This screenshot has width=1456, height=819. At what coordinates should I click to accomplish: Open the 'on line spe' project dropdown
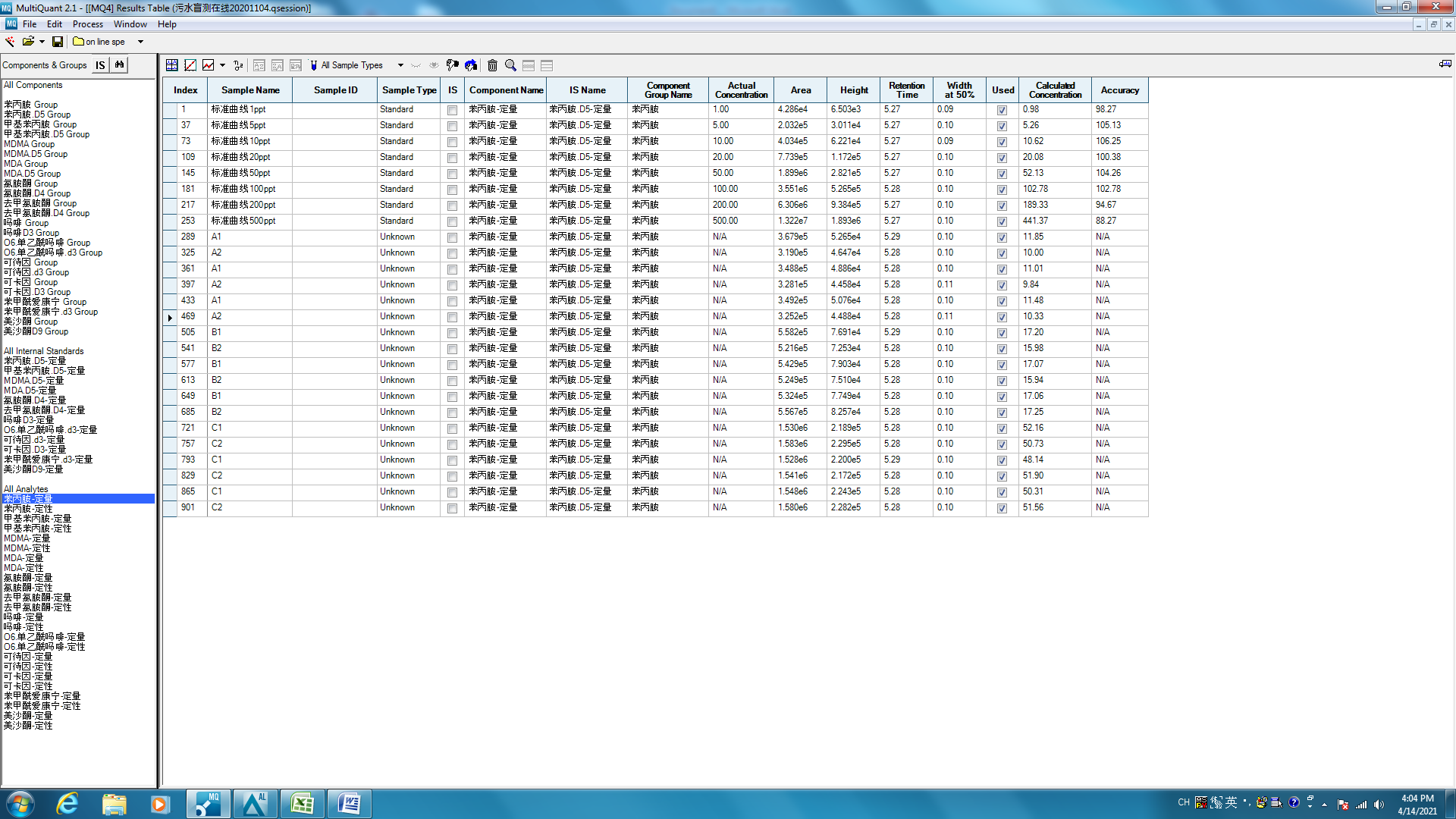140,42
